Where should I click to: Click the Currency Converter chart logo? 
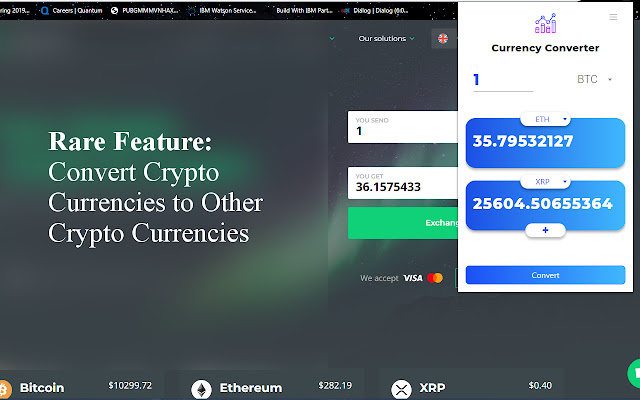pos(545,23)
